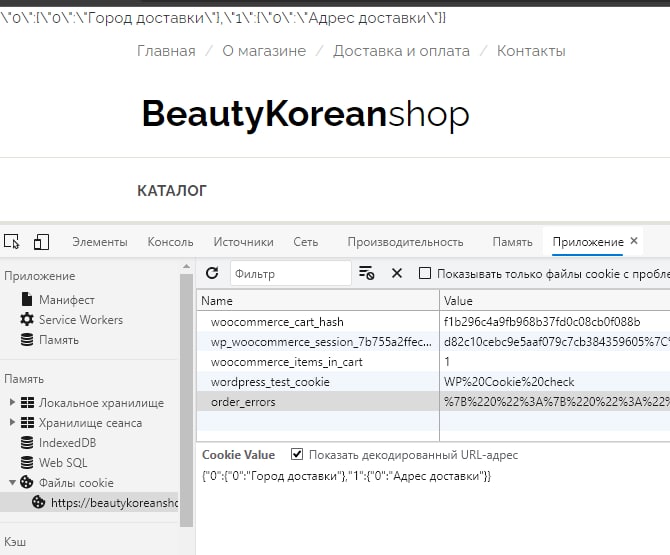Open the Доставка и оплата link
The width and height of the screenshot is (670, 555).
coord(401,51)
